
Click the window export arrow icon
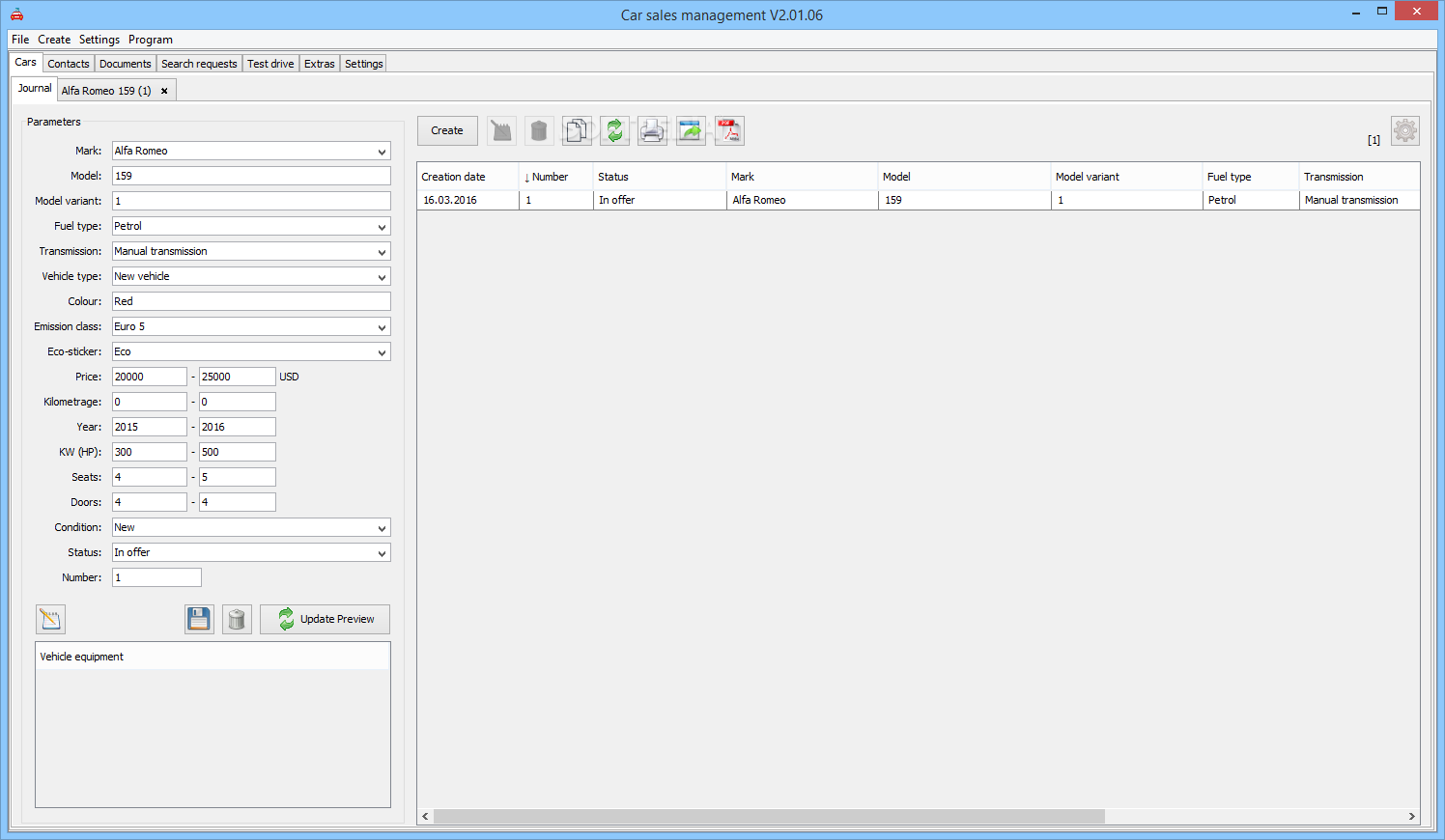pyautogui.click(x=691, y=130)
